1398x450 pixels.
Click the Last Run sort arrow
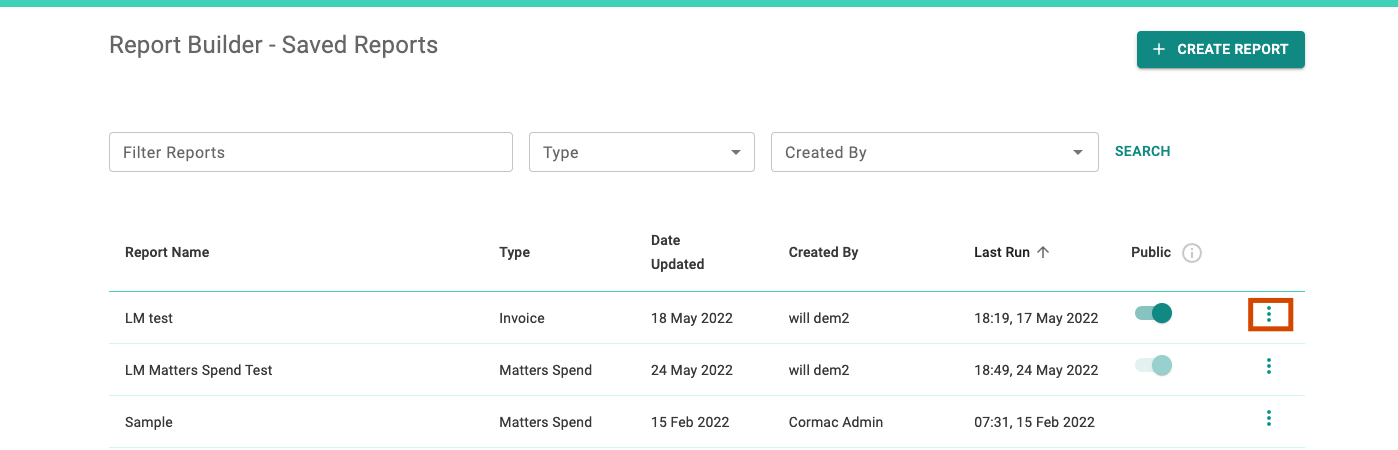[1043, 253]
